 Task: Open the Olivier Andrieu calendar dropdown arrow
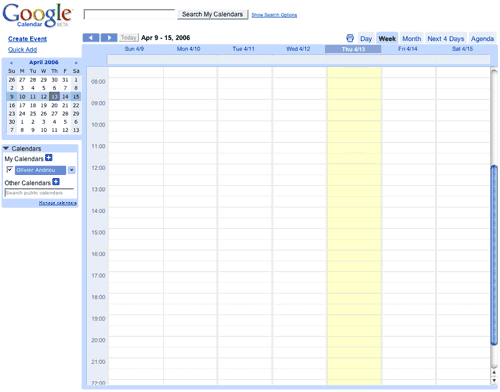72,170
